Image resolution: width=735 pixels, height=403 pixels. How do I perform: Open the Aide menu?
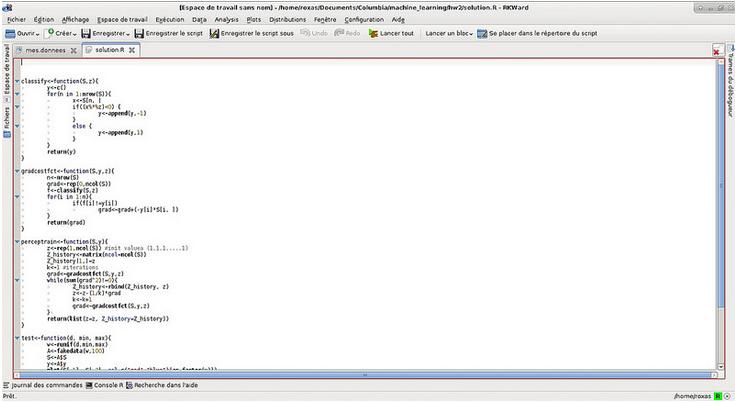(398, 20)
